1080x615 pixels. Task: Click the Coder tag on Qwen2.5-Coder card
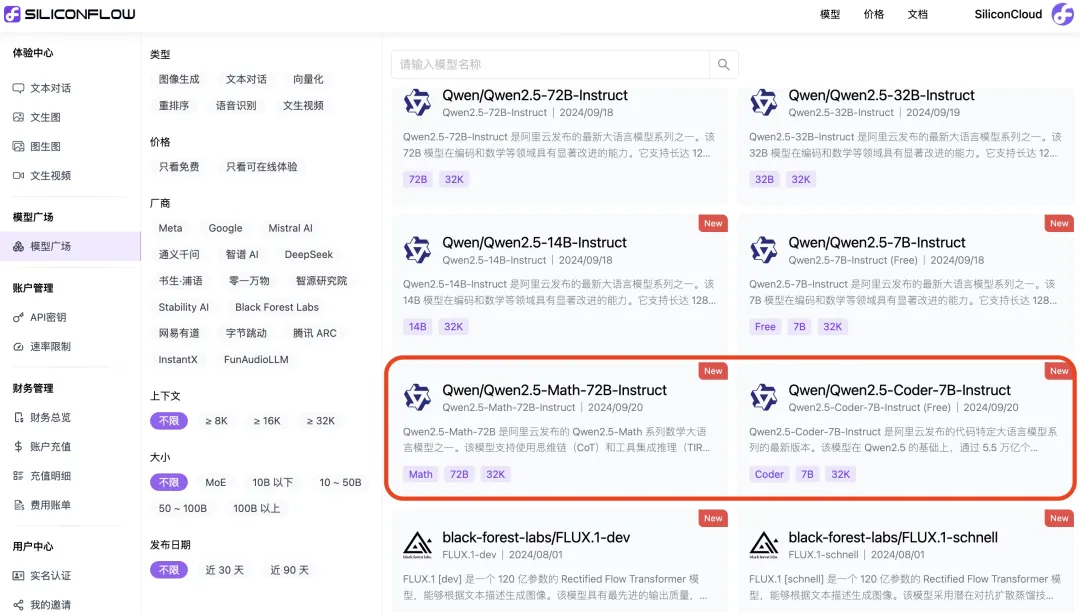[x=769, y=475]
